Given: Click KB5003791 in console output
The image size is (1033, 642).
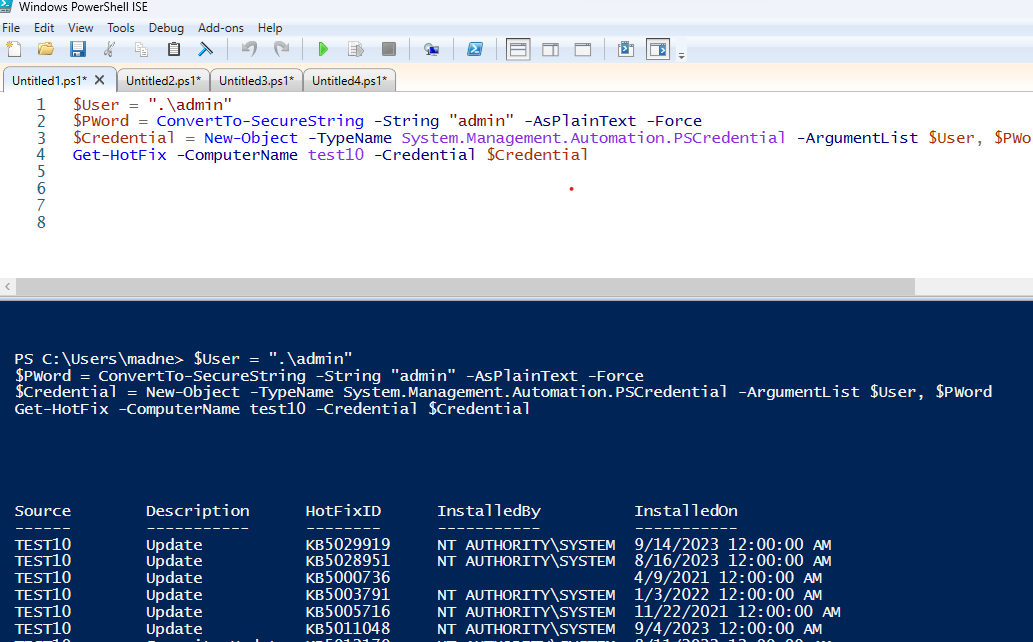Looking at the screenshot, I should 348,595.
